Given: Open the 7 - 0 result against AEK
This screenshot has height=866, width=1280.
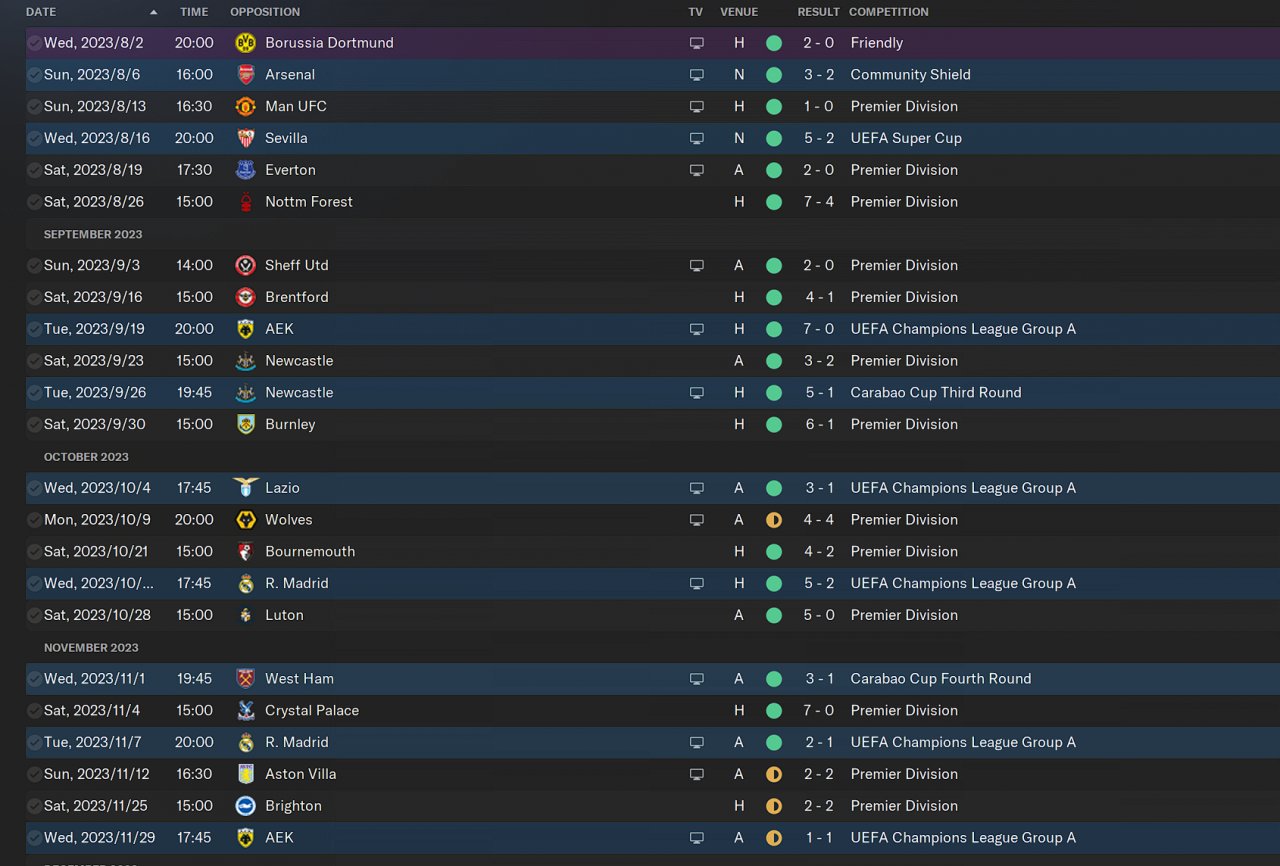Looking at the screenshot, I should (820, 329).
